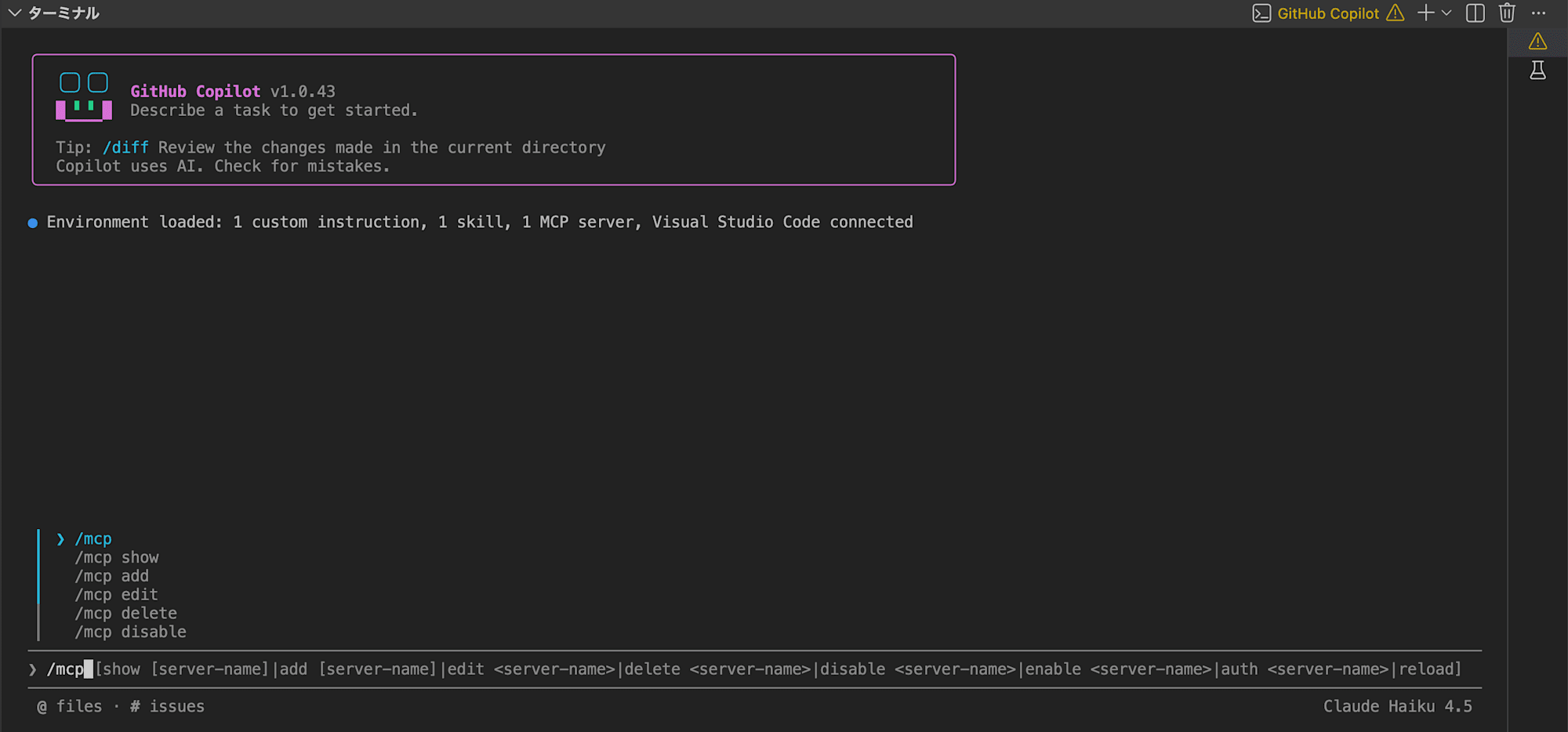Viewport: 1568px width, 732px height.
Task: Choose the /mcp disable suggestion
Action: click(131, 632)
